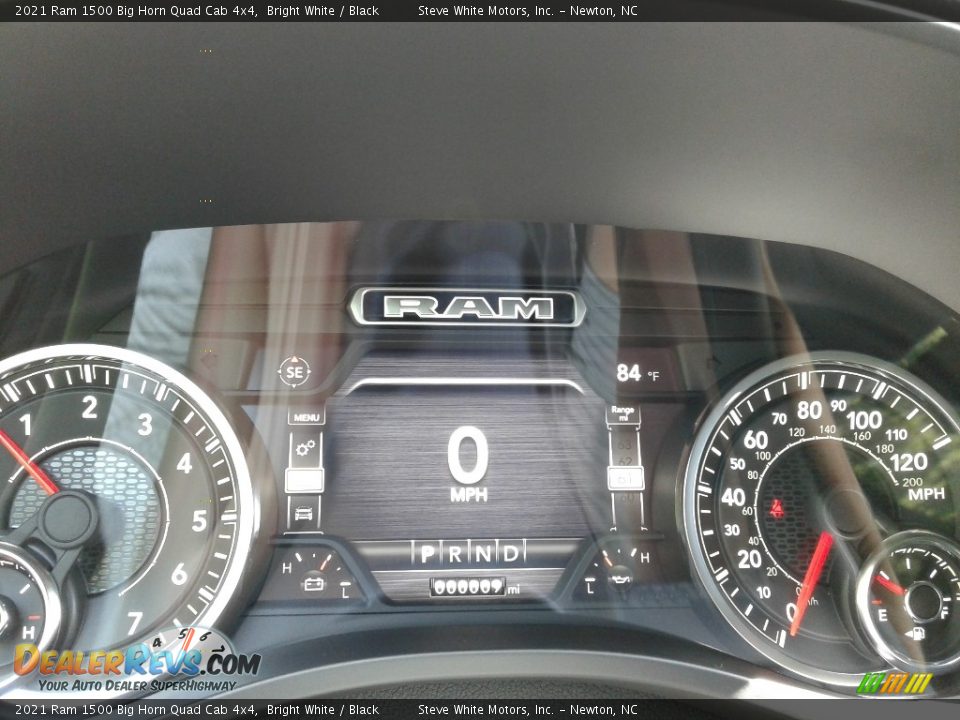
Task: Click the blank highlighted menu slot below gear icon
Action: pos(305,481)
